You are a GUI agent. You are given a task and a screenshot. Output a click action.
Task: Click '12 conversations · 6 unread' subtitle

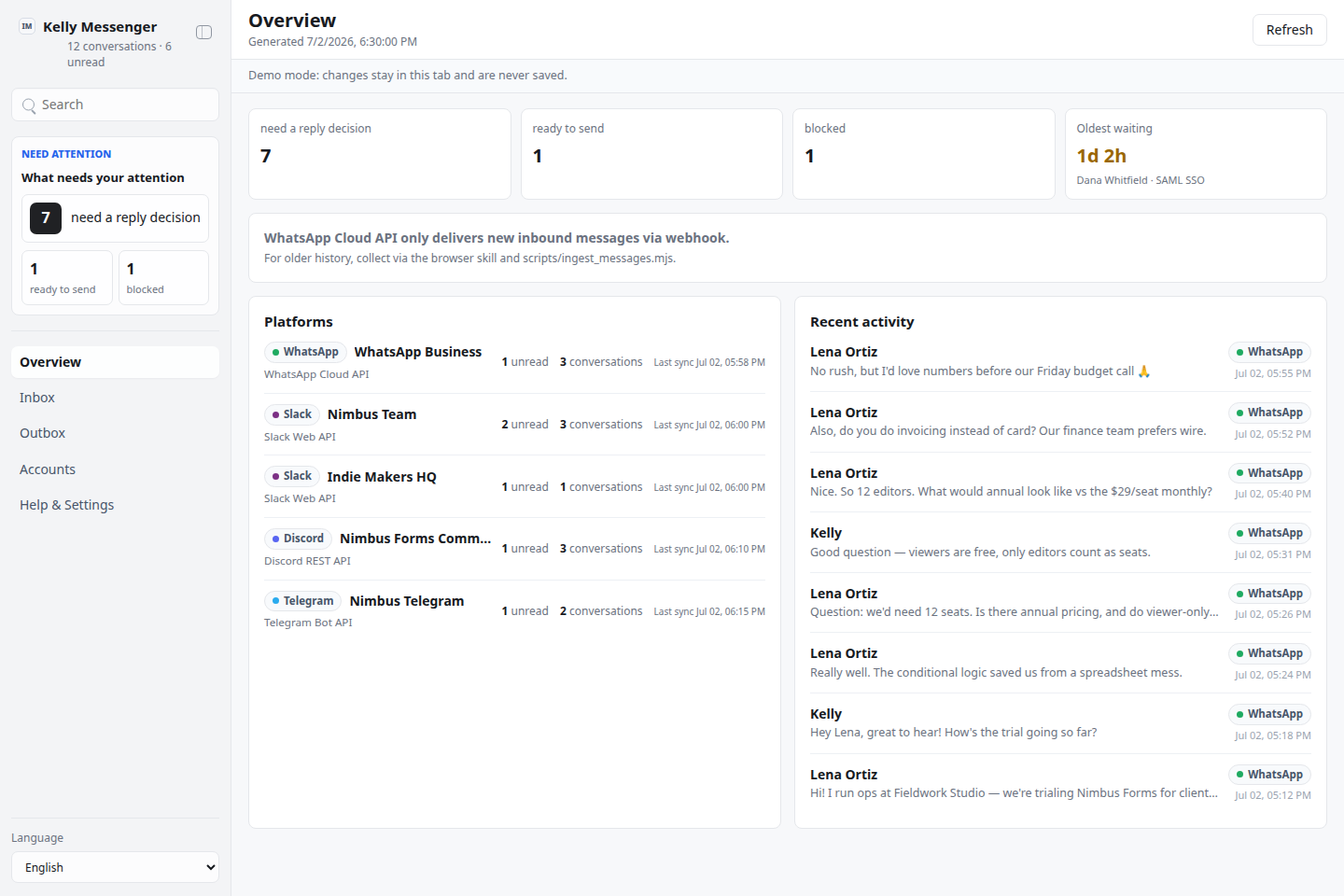pyautogui.click(x=119, y=54)
